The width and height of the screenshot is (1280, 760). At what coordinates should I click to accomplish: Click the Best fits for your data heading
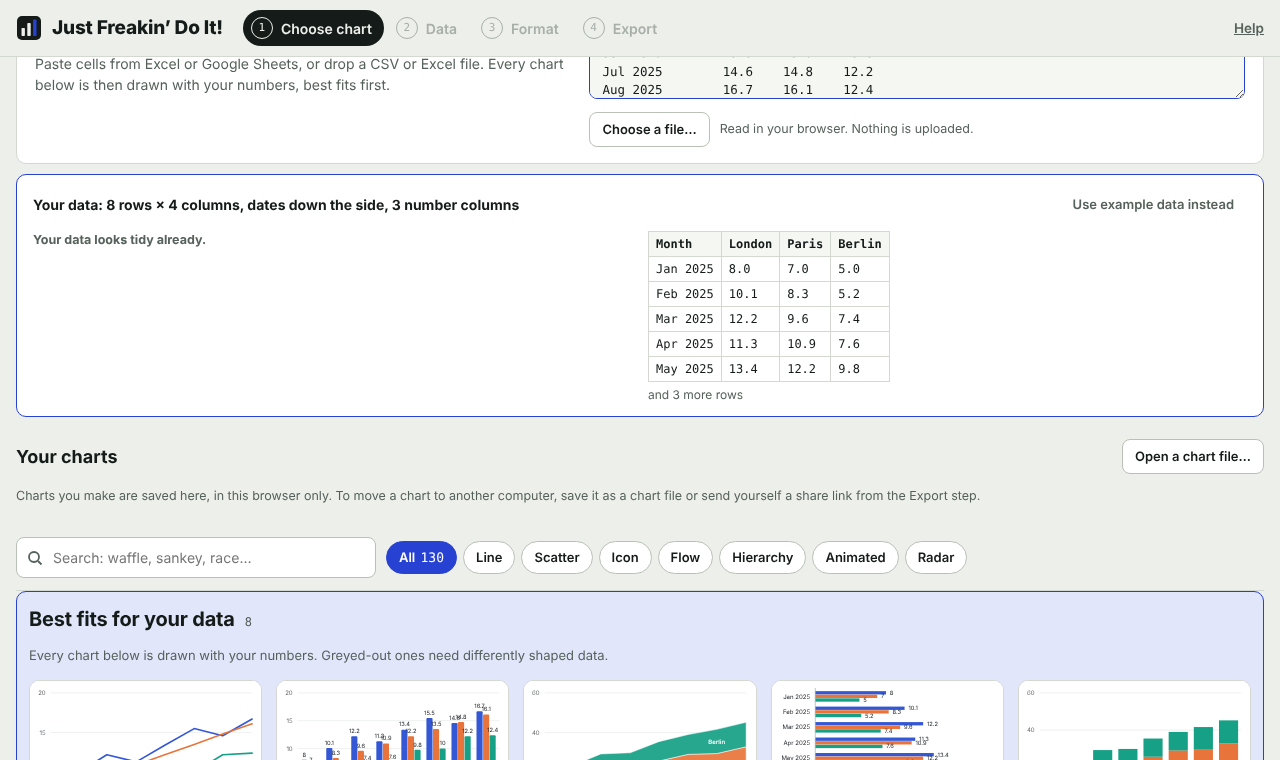(x=131, y=619)
